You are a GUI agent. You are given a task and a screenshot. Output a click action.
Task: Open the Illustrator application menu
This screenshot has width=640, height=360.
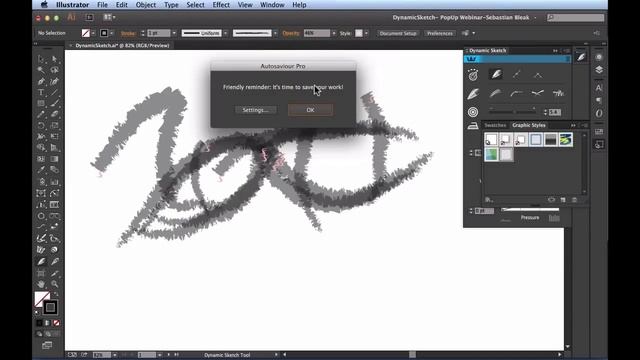(x=72, y=5)
